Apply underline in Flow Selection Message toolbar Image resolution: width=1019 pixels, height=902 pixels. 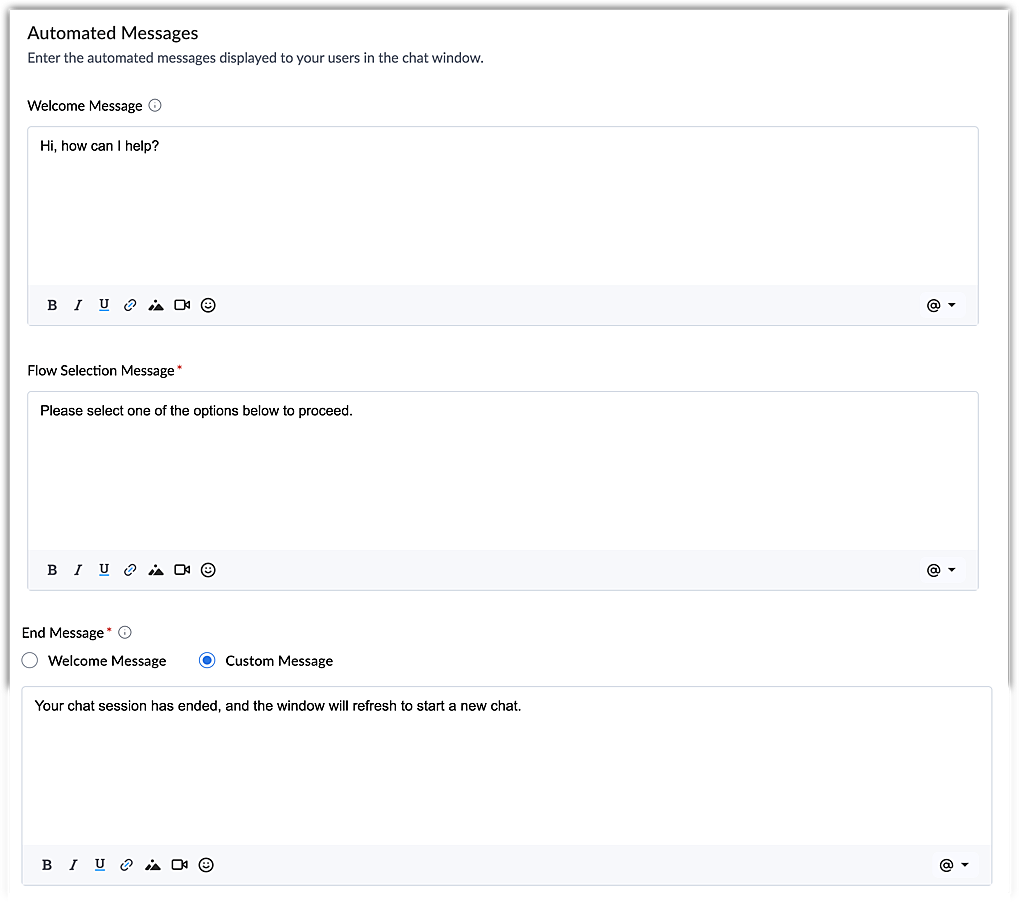pos(104,570)
